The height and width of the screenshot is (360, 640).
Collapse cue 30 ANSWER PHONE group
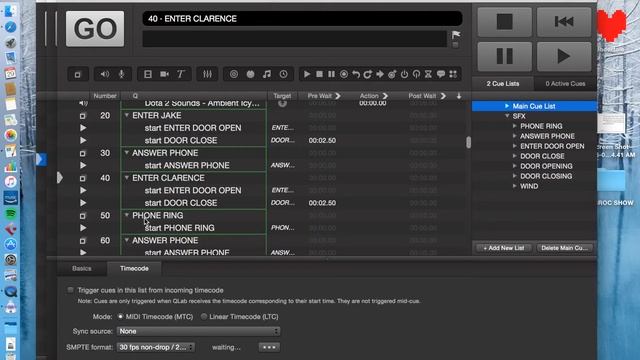127,153
